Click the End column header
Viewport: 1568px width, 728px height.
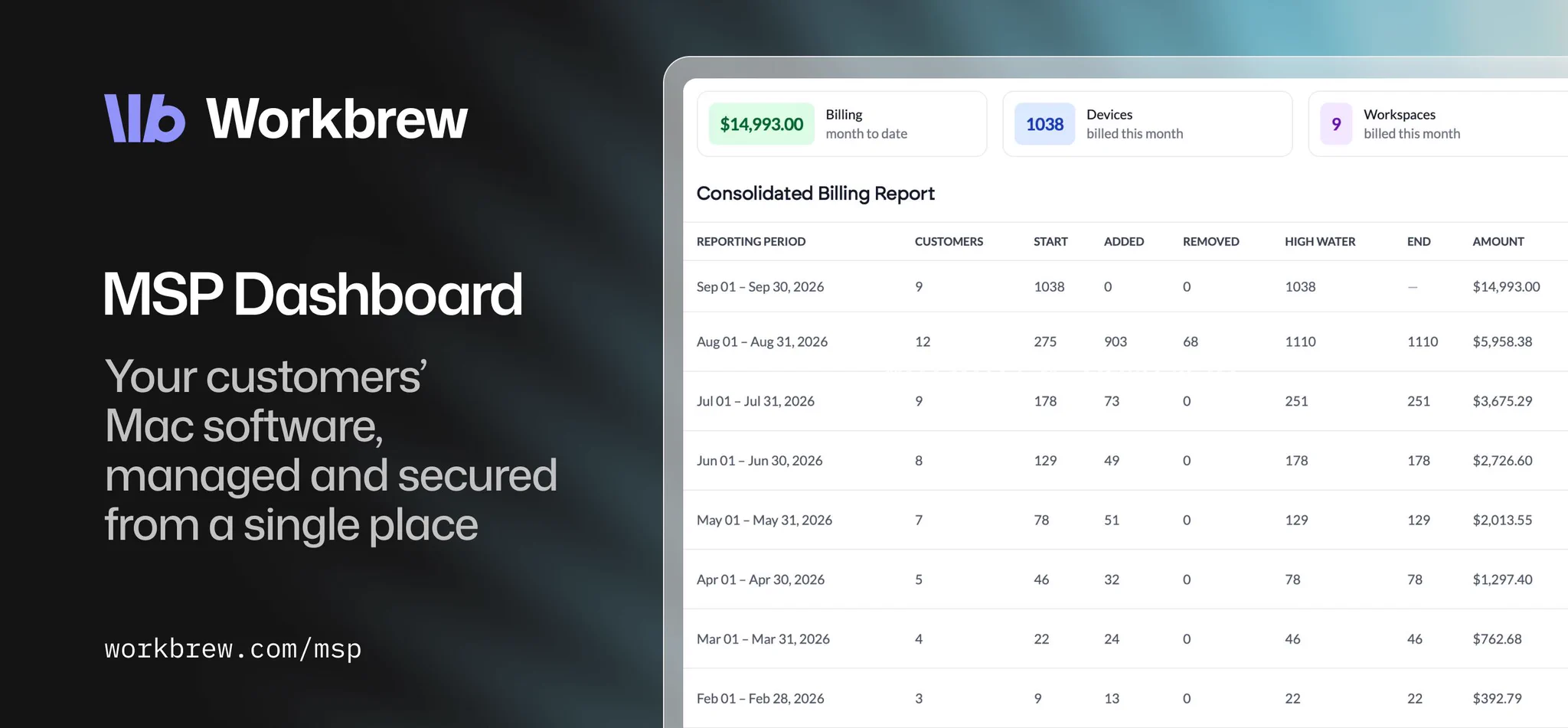(1419, 241)
